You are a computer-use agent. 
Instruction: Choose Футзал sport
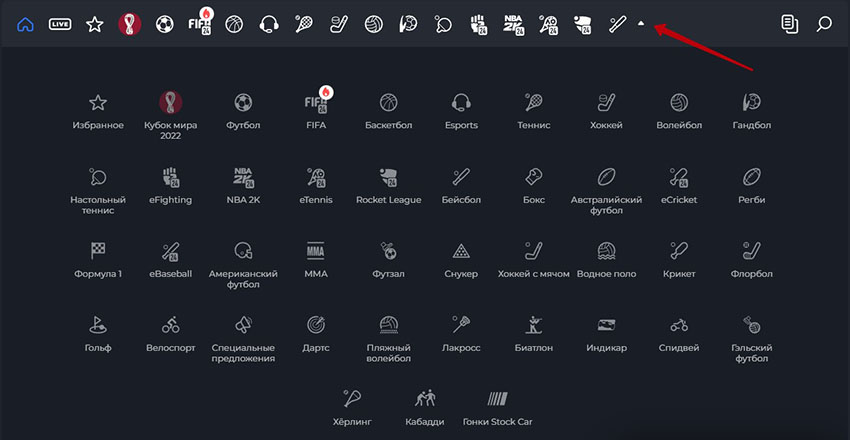click(x=389, y=260)
